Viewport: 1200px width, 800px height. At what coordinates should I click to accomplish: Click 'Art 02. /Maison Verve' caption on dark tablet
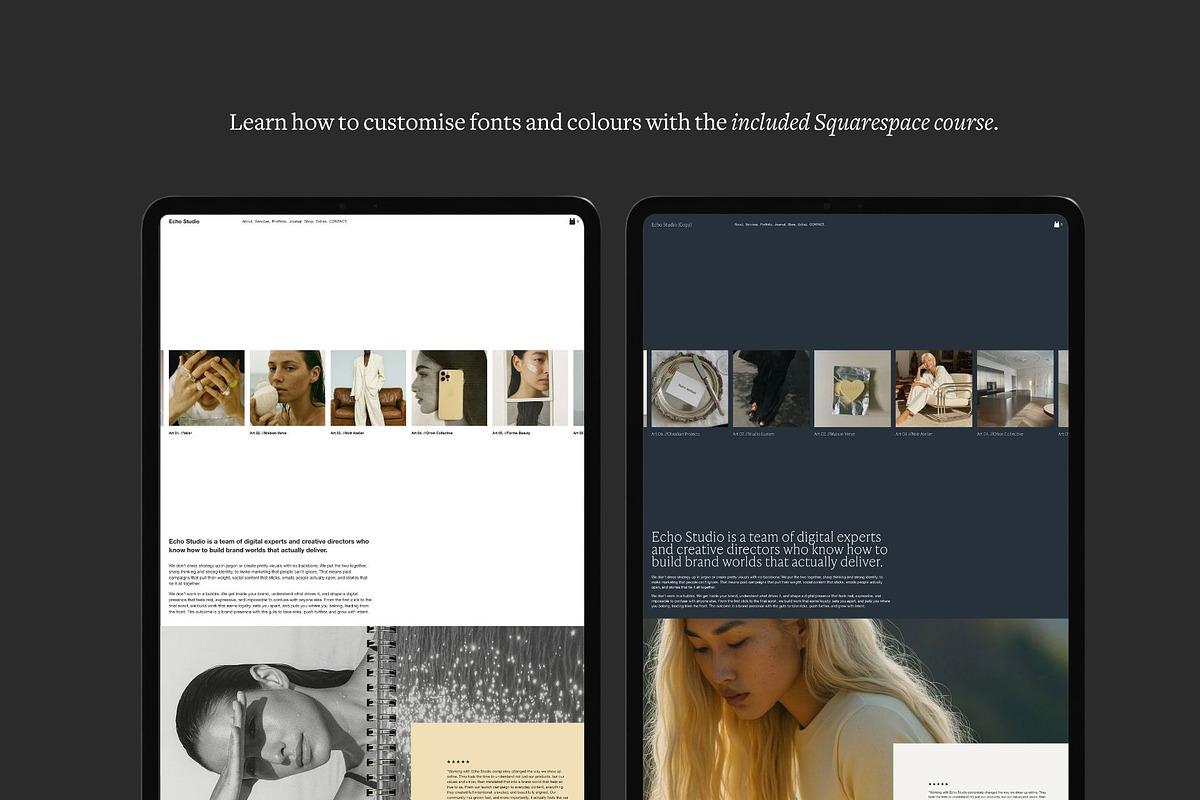(834, 434)
